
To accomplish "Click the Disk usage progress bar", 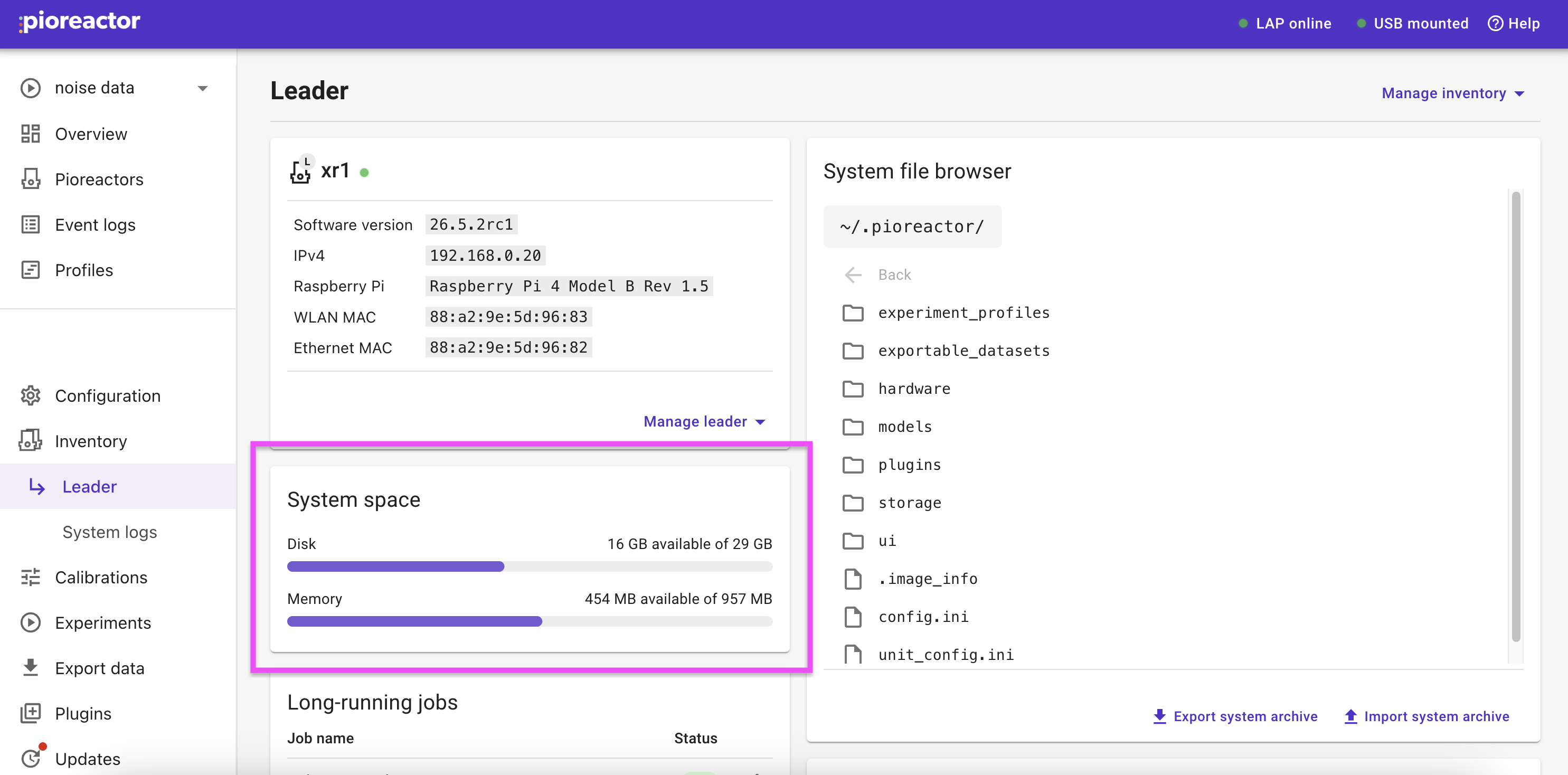I will pyautogui.click(x=530, y=567).
